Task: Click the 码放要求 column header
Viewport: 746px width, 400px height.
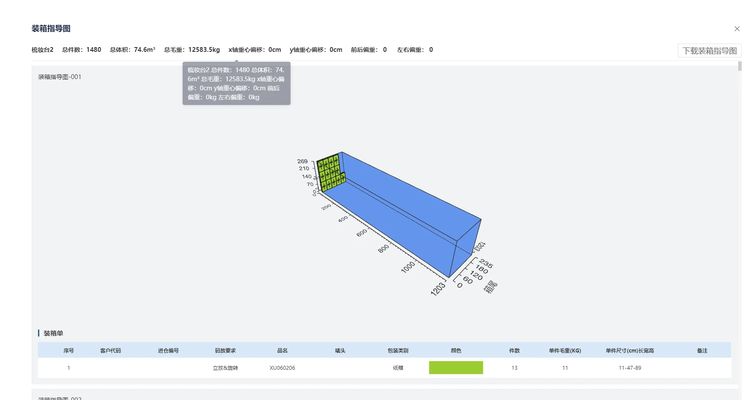Action: 225,351
